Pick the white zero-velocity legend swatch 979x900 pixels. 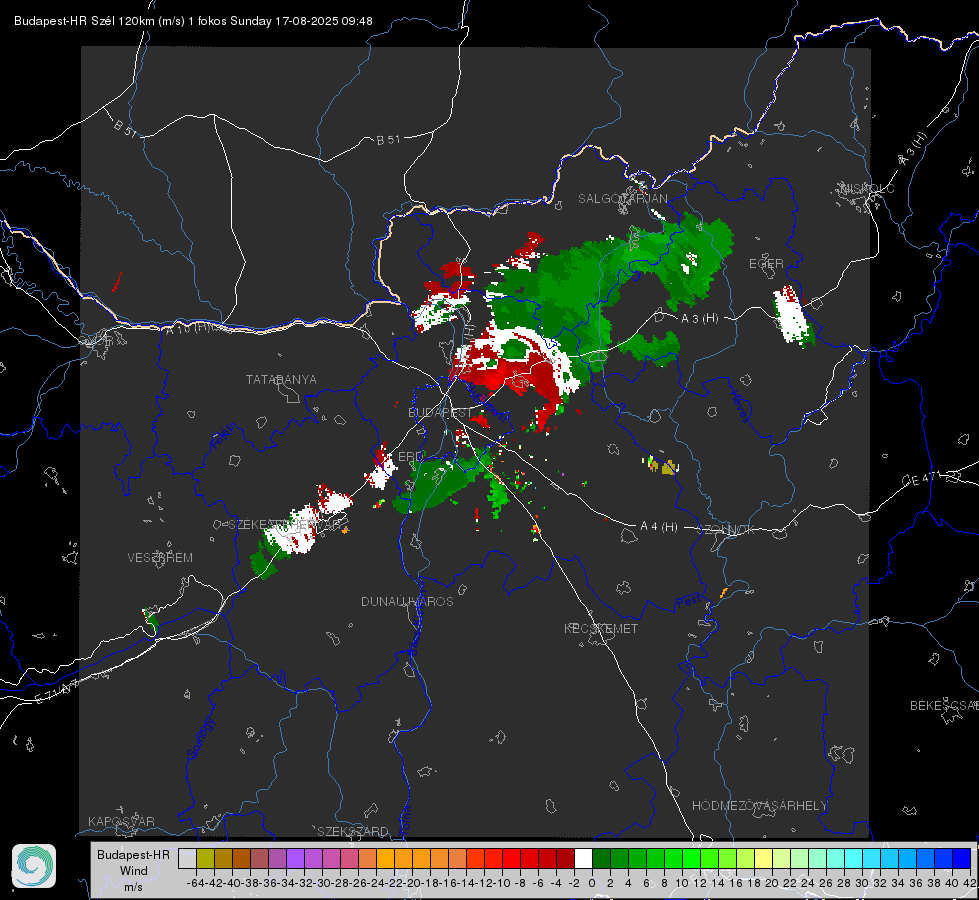[x=583, y=858]
